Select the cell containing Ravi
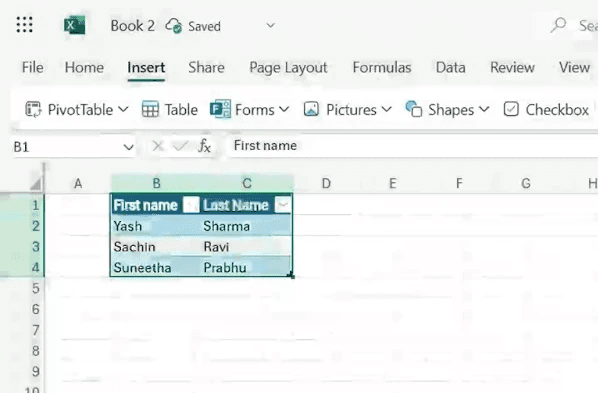The height and width of the screenshot is (393, 598). pos(247,246)
